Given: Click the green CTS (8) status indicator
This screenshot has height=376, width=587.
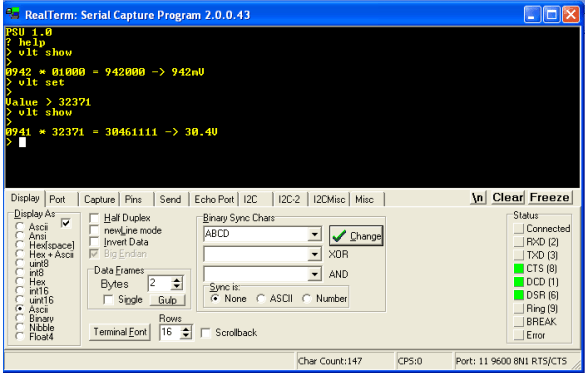Looking at the screenshot, I should (x=518, y=269).
